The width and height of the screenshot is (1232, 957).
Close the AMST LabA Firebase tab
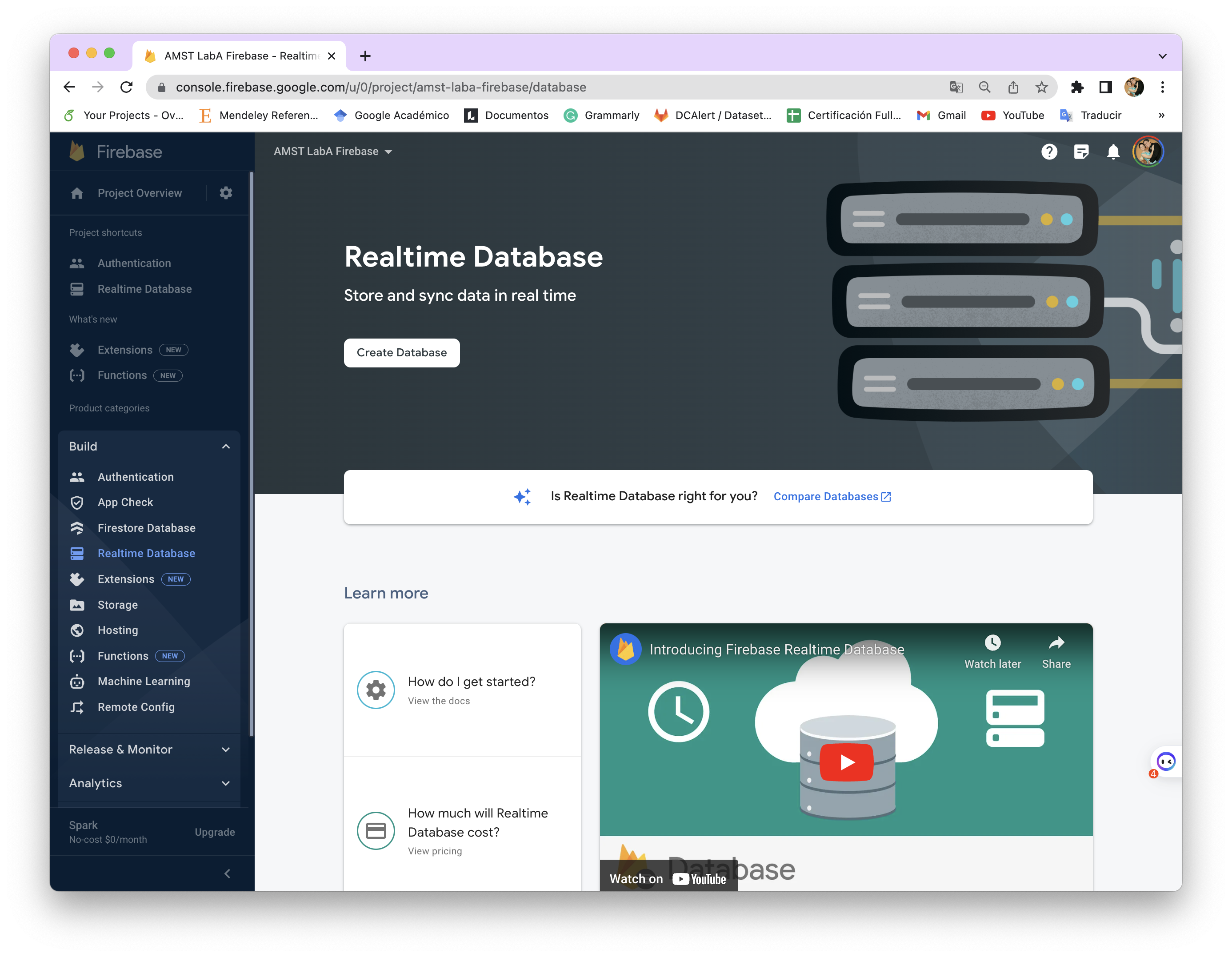click(332, 56)
